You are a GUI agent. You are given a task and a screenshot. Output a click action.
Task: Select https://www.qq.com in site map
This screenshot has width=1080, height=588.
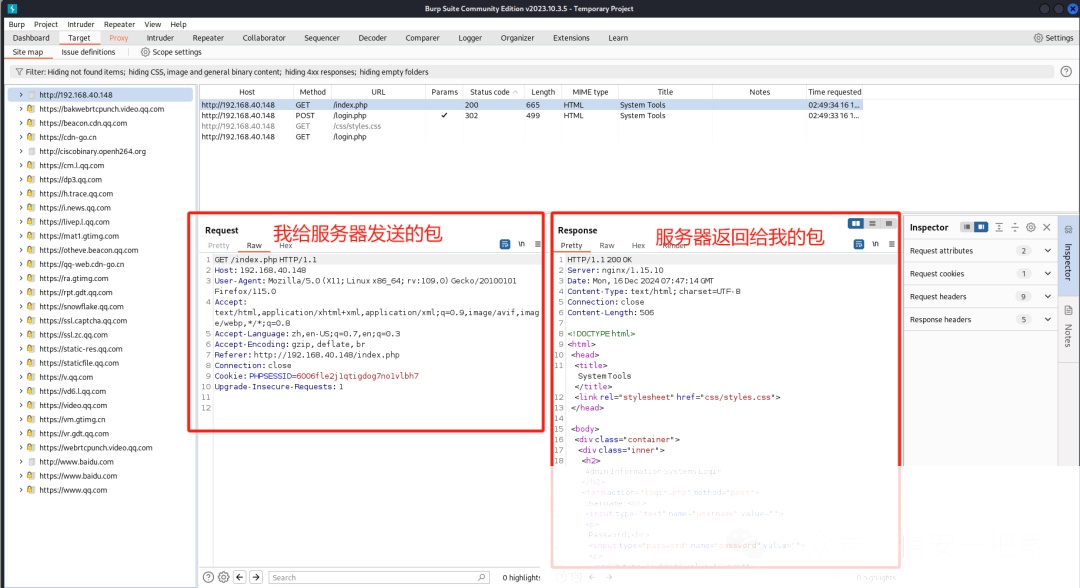tap(73, 490)
